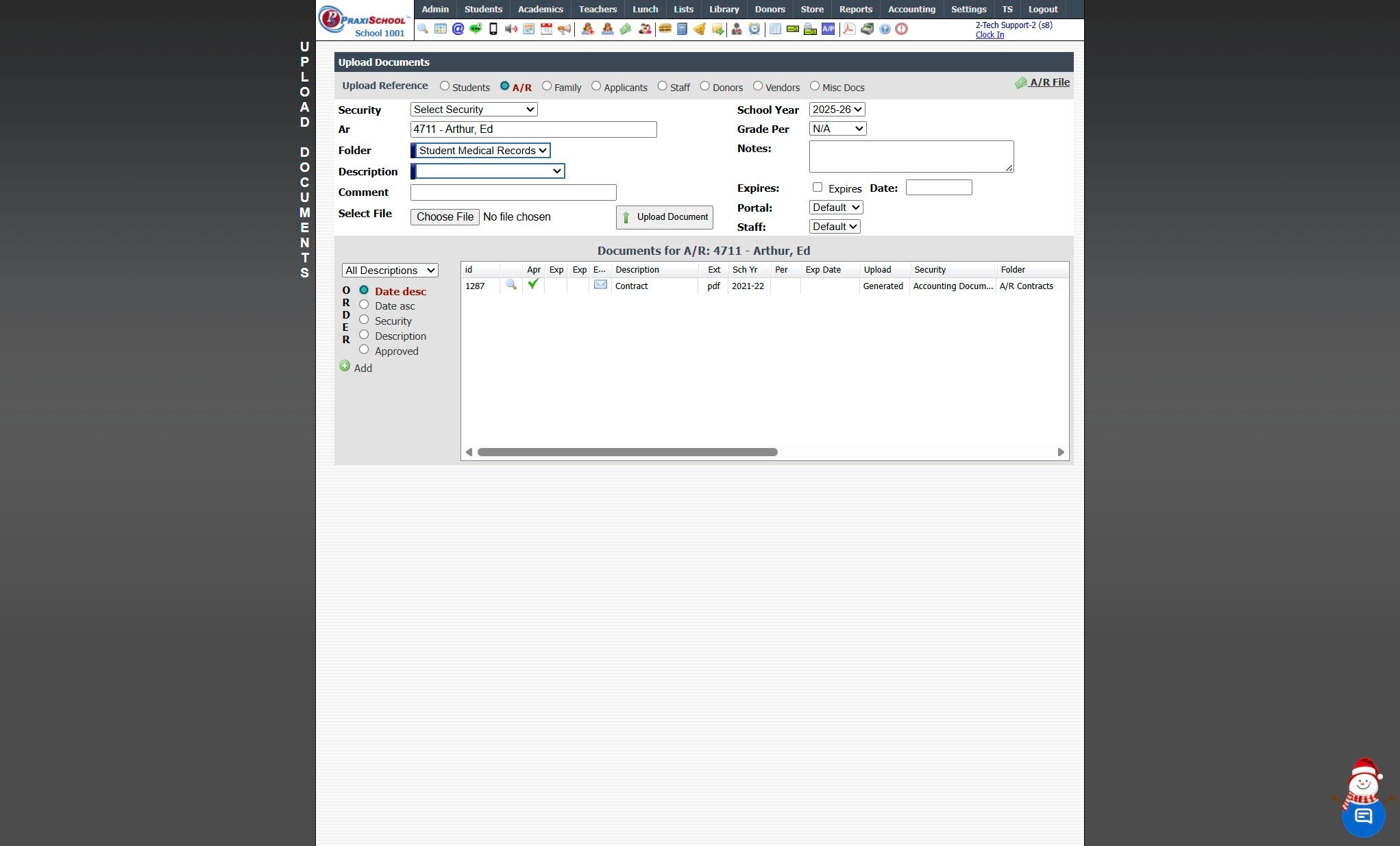Open the Folder dropdown
This screenshot has height=846, width=1400.
tap(480, 151)
